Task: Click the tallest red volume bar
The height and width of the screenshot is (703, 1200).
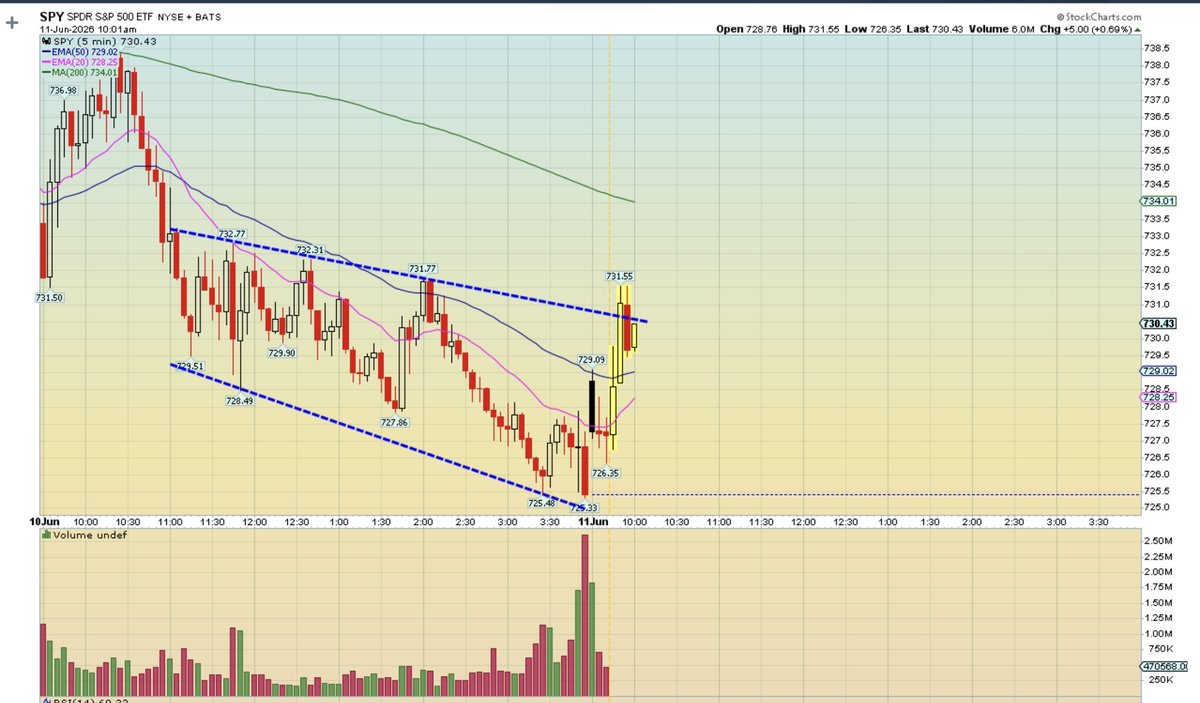Action: point(585,615)
